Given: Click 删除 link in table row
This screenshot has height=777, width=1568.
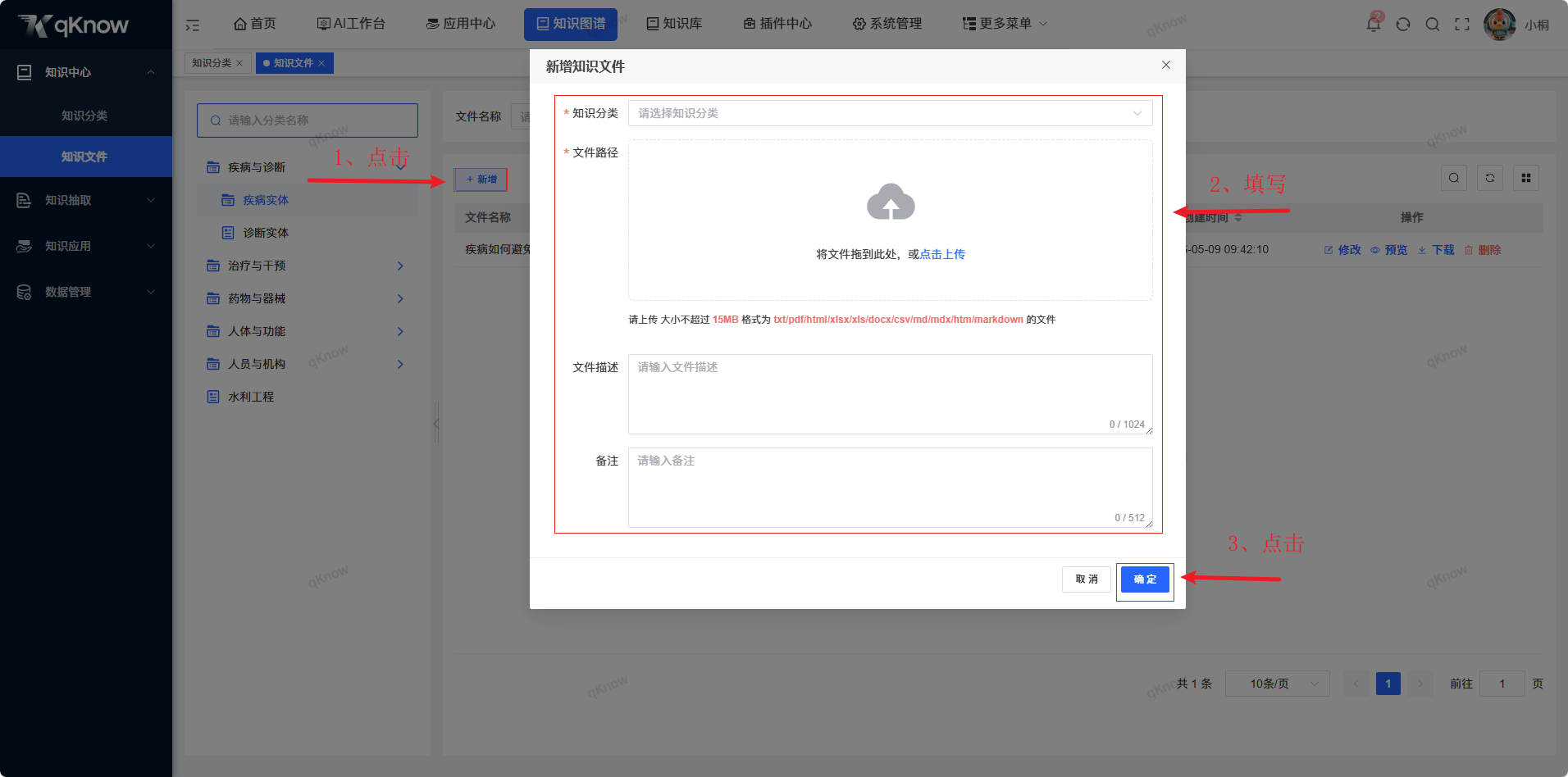Looking at the screenshot, I should pyautogui.click(x=1483, y=250).
